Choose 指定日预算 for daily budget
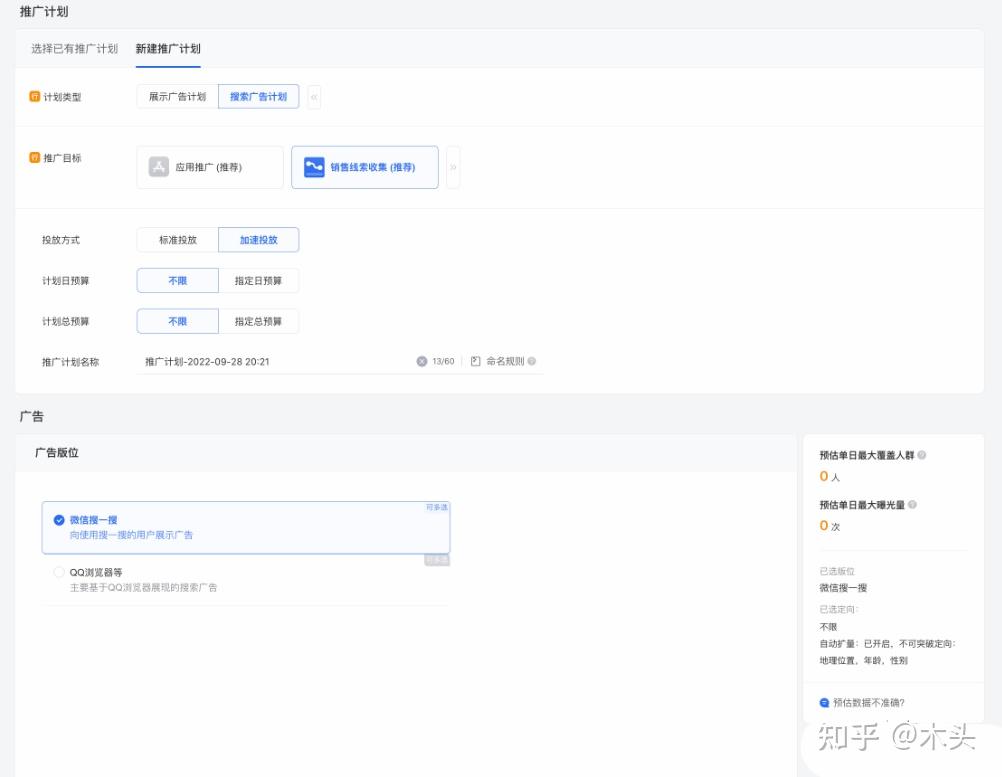The image size is (1002, 777). coord(258,281)
